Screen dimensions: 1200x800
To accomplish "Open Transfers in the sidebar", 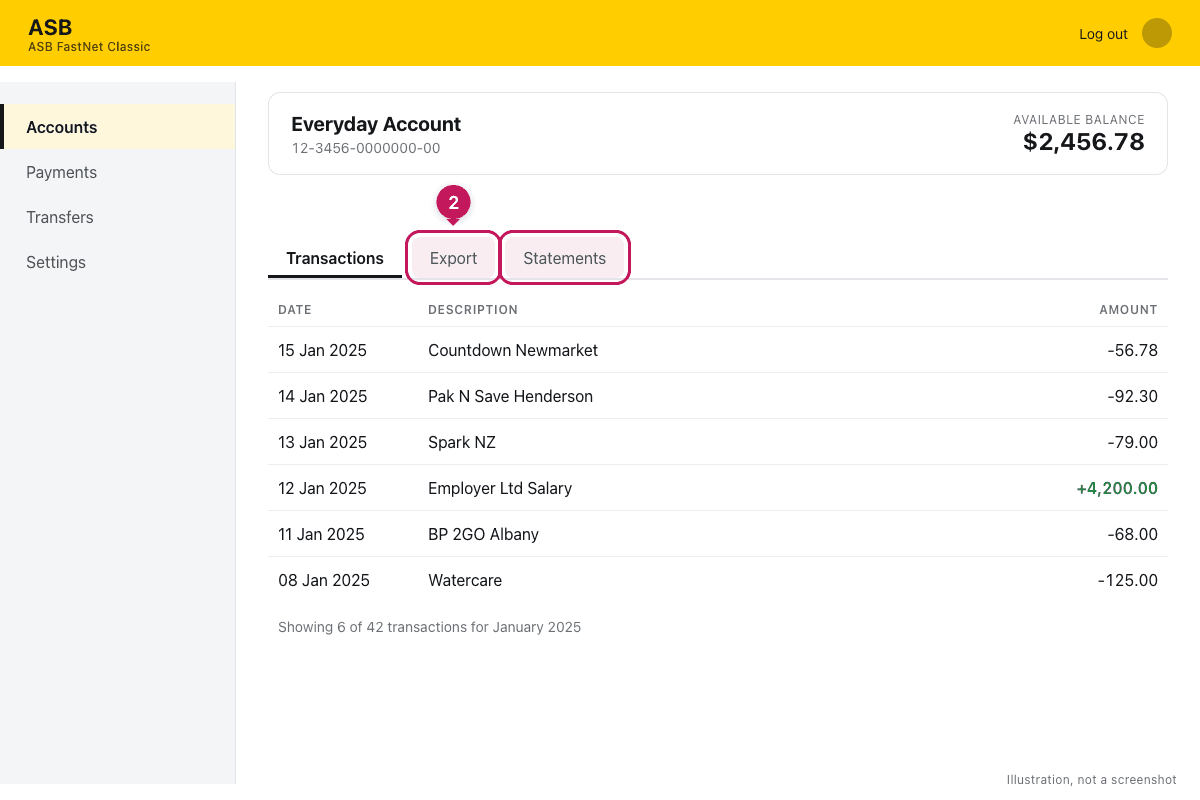I will tap(118, 217).
